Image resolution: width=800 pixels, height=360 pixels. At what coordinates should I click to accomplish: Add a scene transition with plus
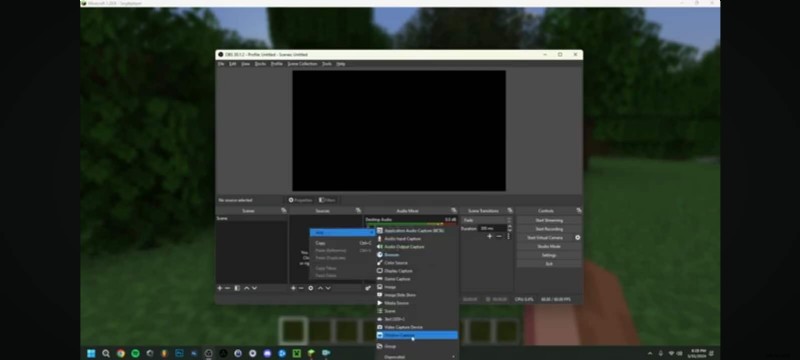point(490,237)
